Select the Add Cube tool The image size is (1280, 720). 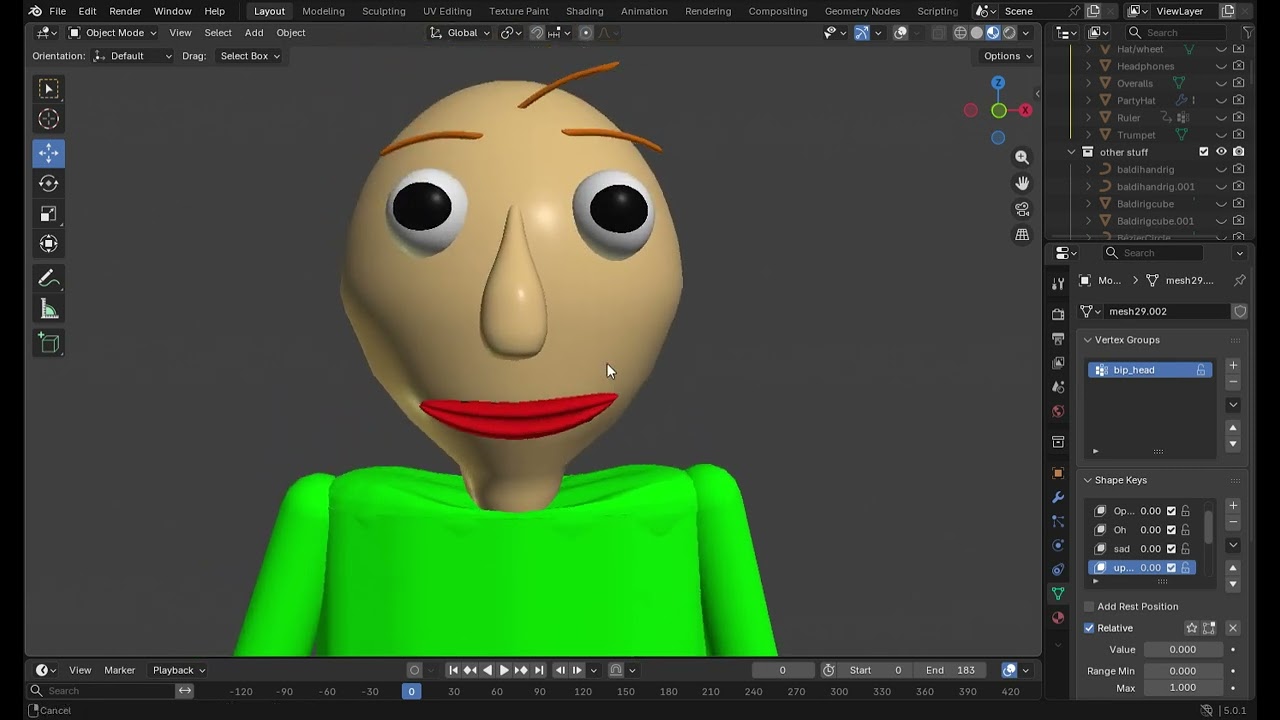(49, 343)
